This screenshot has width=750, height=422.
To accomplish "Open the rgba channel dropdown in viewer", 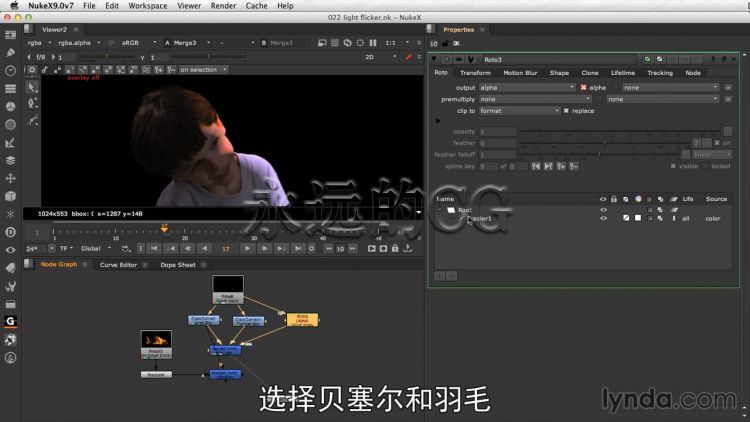I will [39, 43].
